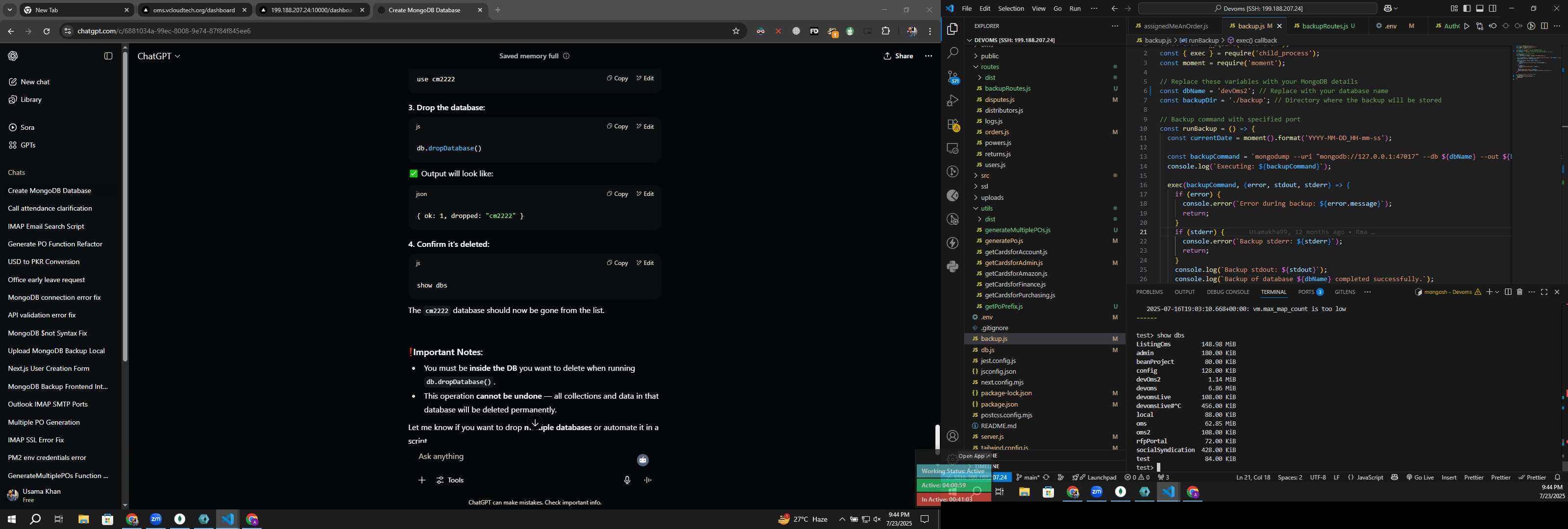Open ChatGPT model selector dropdown

(x=159, y=56)
